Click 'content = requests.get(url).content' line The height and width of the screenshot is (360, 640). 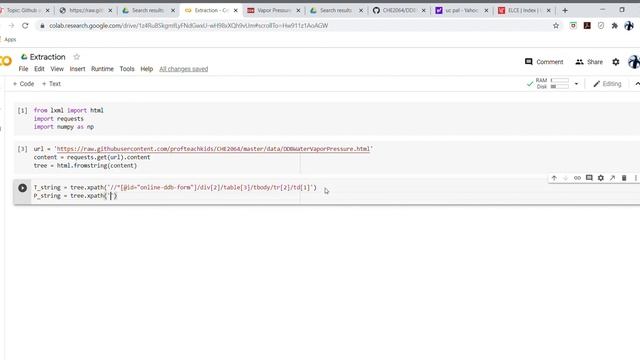[92, 157]
